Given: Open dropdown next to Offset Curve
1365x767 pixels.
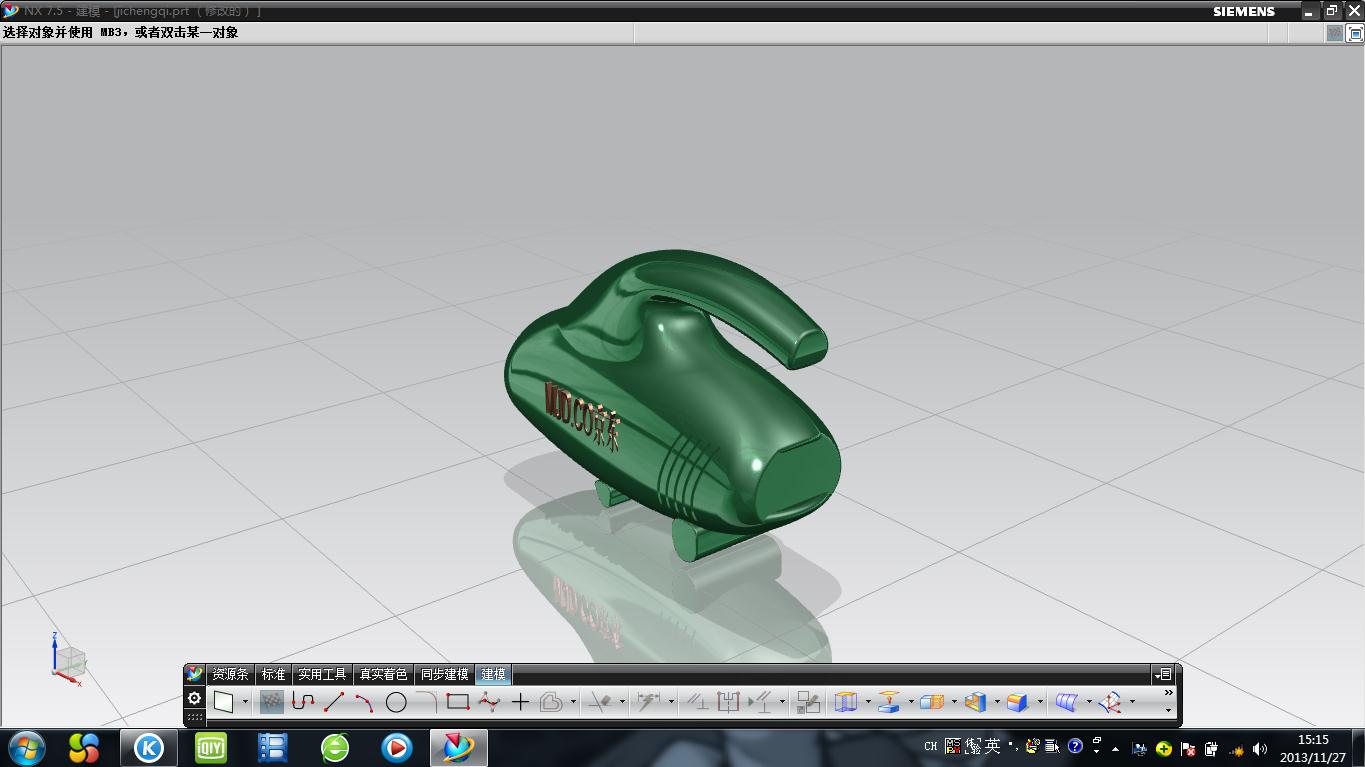Looking at the screenshot, I should [573, 702].
